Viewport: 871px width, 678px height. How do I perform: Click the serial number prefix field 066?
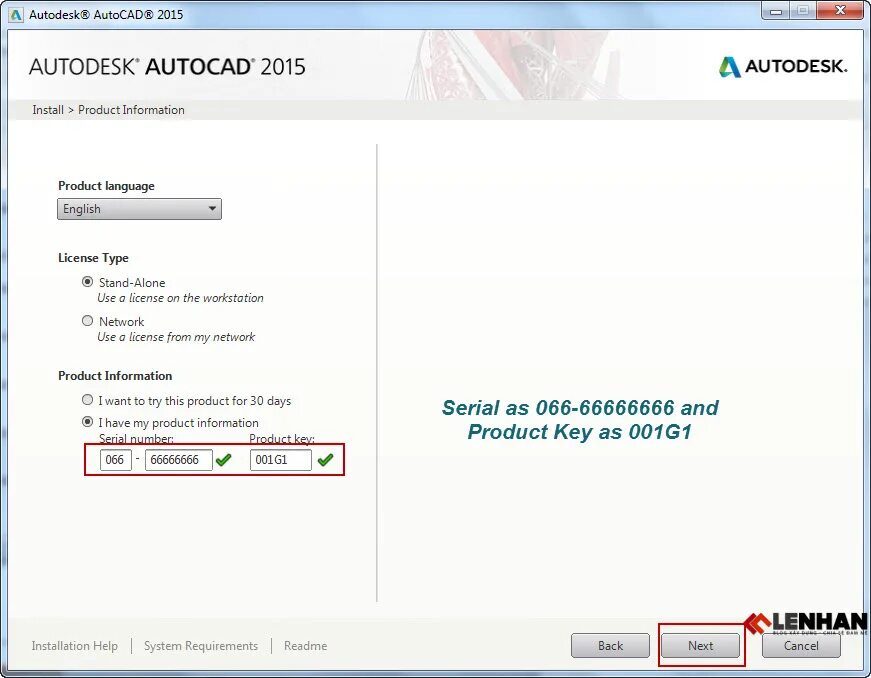(116, 460)
